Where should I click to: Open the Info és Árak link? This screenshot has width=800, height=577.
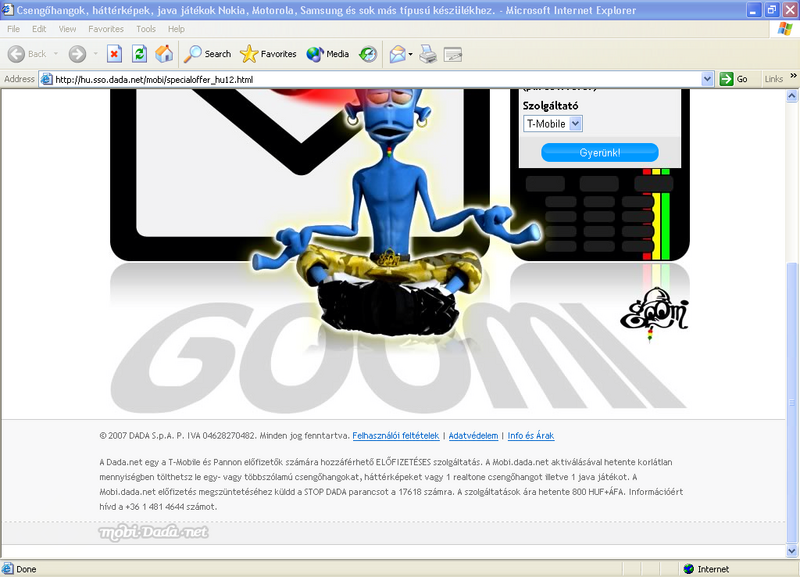[x=531, y=436]
